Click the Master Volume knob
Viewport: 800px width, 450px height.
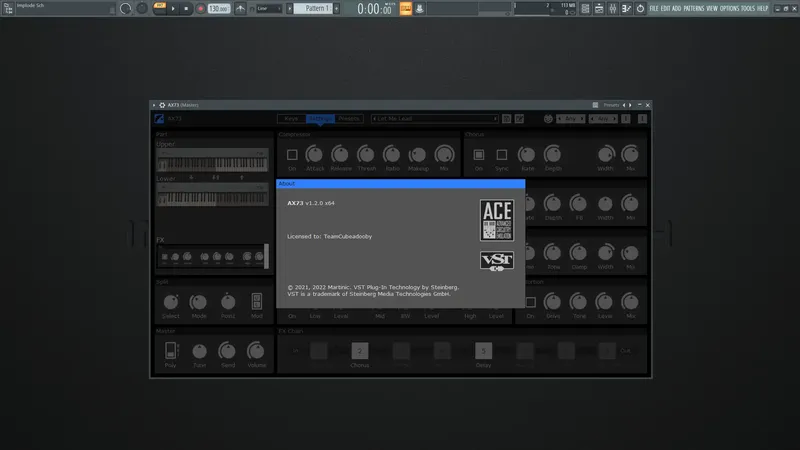[x=256, y=351]
